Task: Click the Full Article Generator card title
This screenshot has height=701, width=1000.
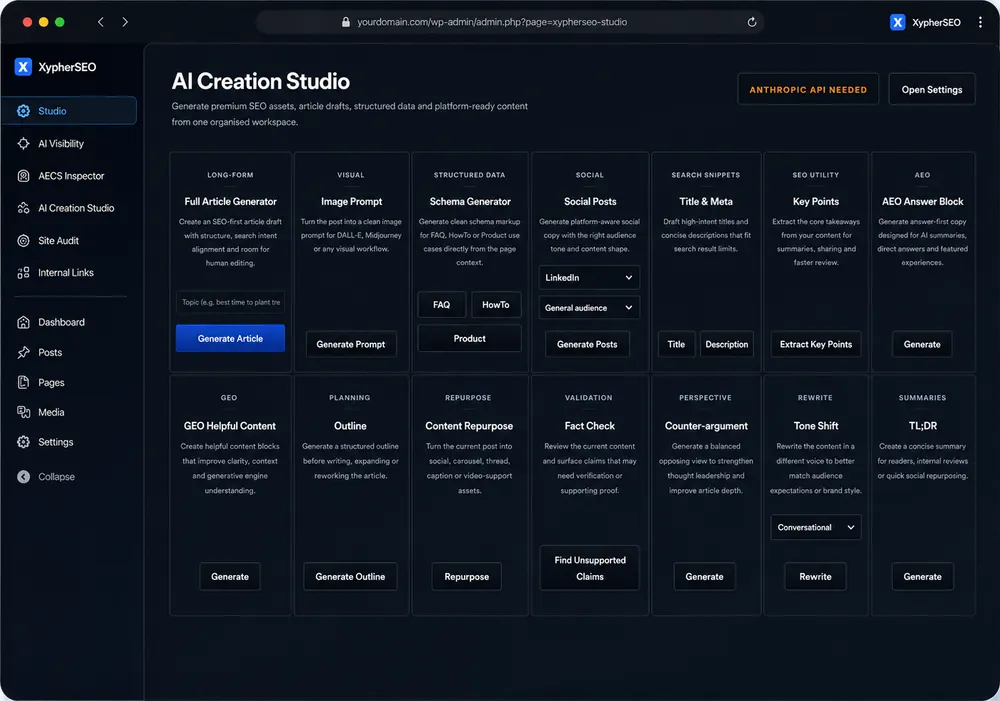Action: pyautogui.click(x=230, y=202)
